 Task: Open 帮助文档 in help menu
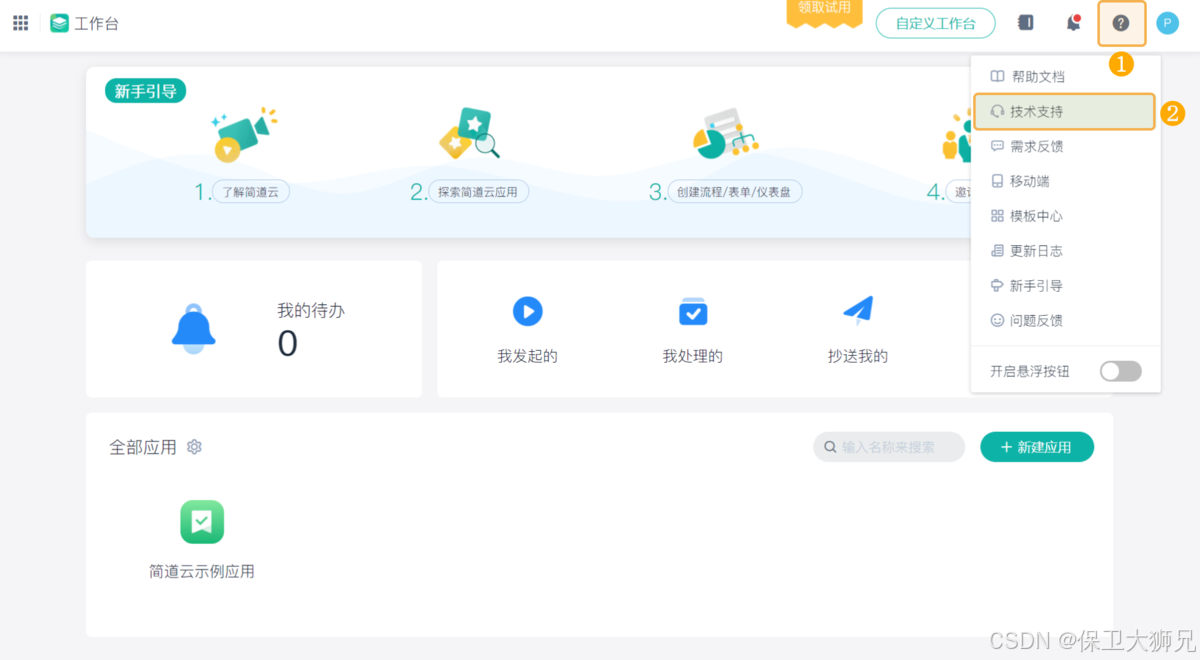[1065, 76]
